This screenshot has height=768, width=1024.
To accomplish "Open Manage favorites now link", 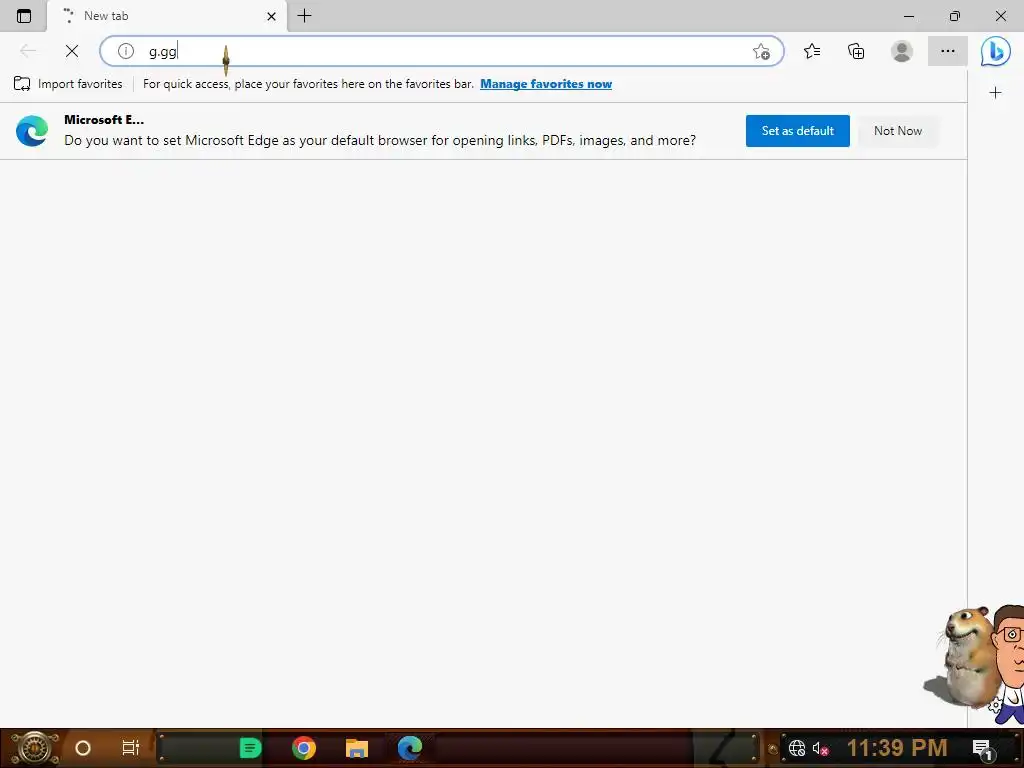I will [x=546, y=84].
